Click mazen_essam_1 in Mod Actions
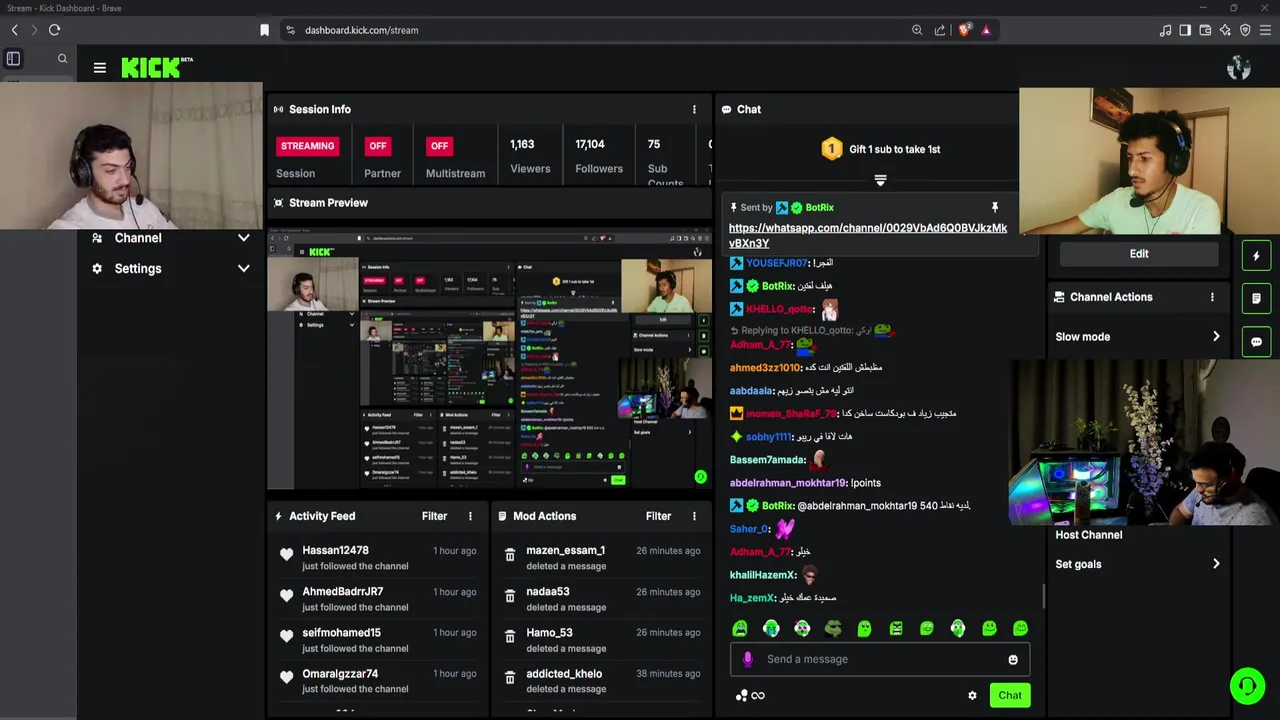Image resolution: width=1280 pixels, height=720 pixels. click(565, 550)
